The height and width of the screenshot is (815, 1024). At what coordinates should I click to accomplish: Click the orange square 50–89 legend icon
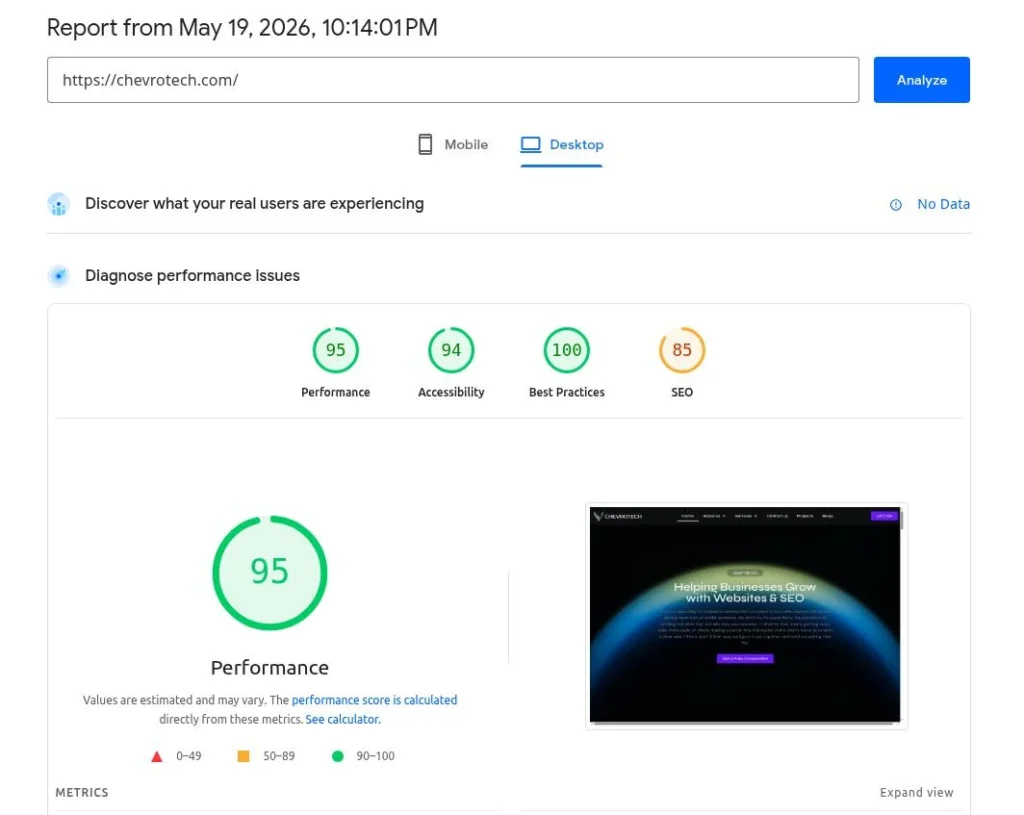(x=243, y=756)
